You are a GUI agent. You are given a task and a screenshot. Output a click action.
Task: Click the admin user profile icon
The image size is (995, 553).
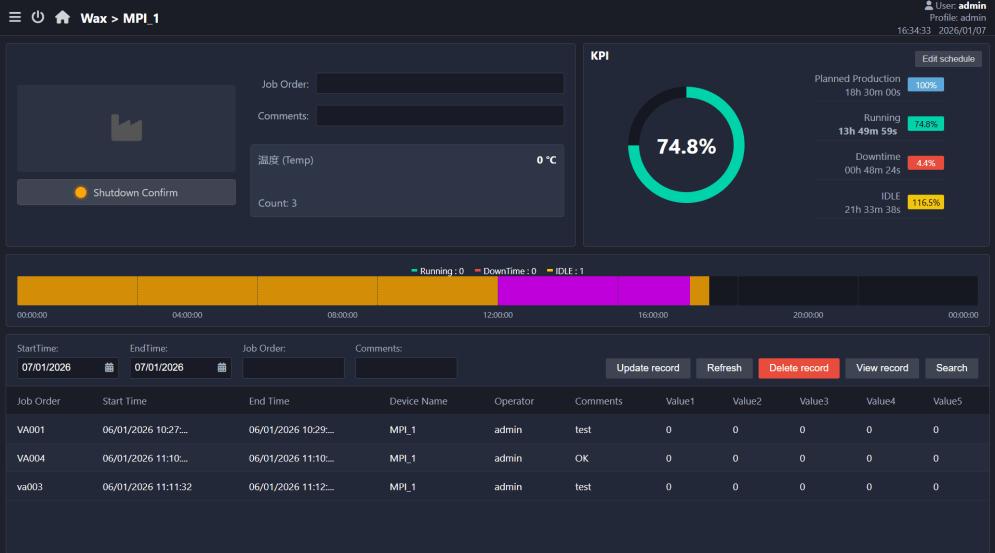[x=928, y=6]
